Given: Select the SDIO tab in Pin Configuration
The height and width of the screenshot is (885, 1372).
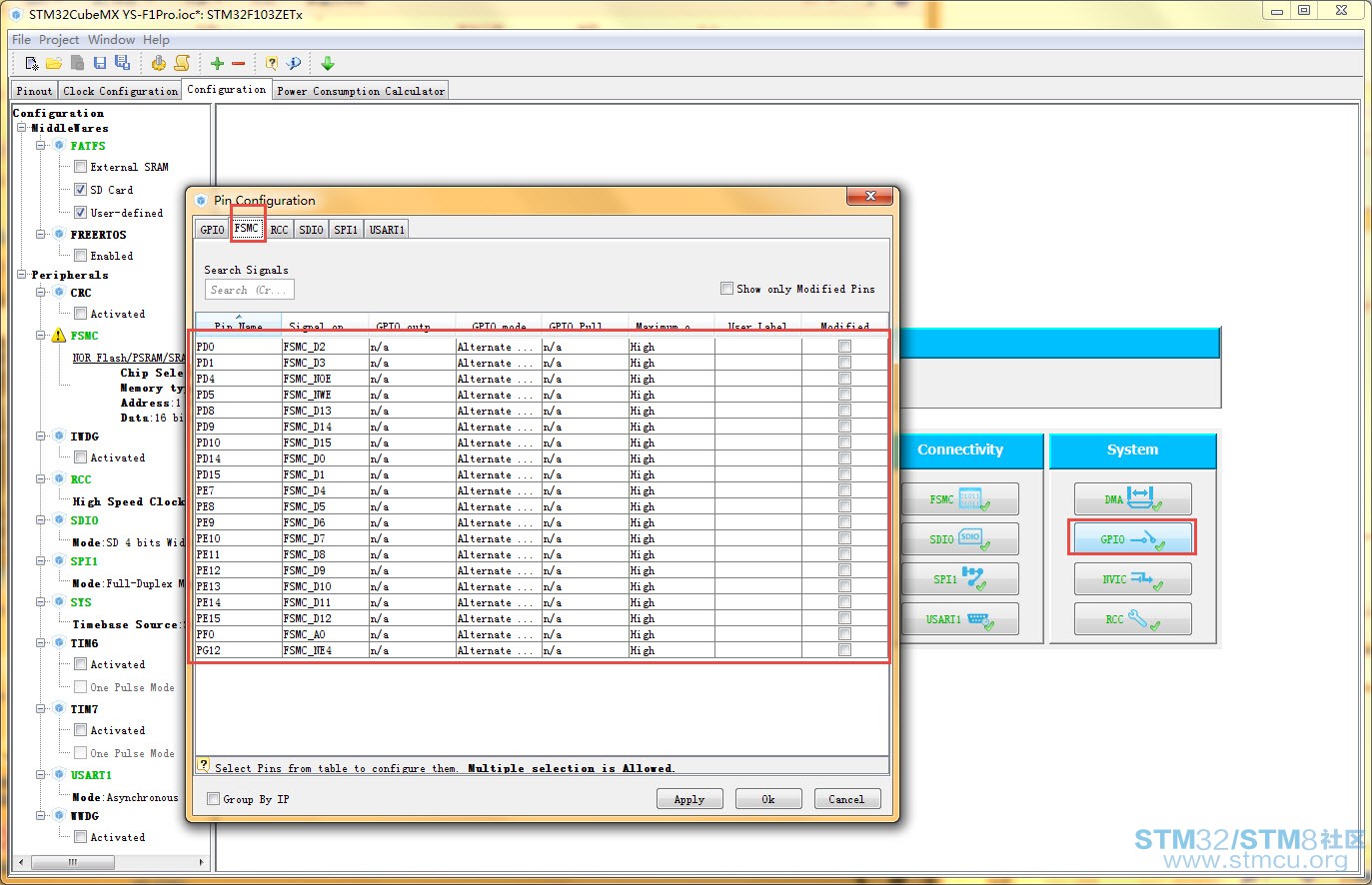Looking at the screenshot, I should click(311, 230).
